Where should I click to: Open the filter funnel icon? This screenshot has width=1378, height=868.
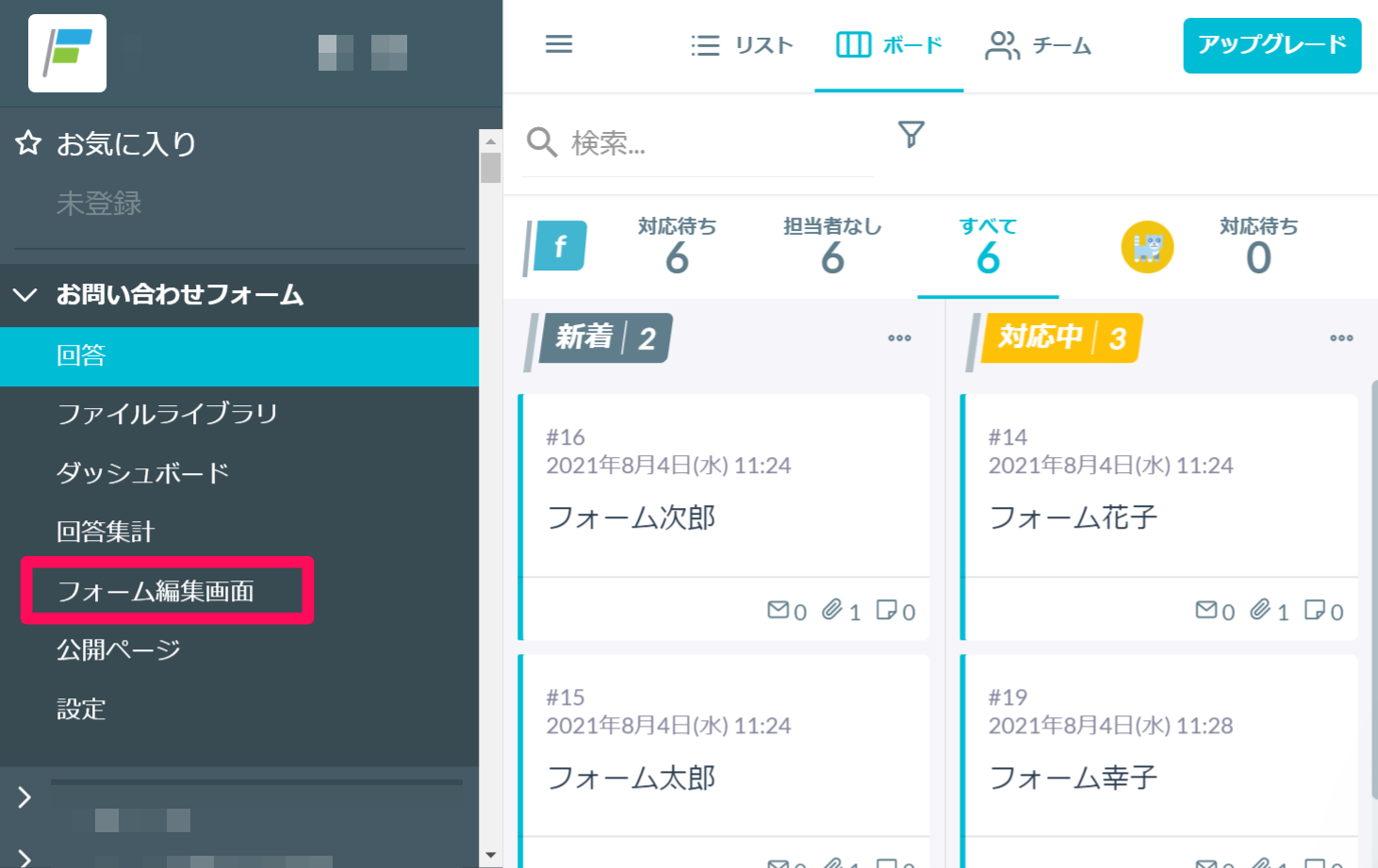coord(910,135)
